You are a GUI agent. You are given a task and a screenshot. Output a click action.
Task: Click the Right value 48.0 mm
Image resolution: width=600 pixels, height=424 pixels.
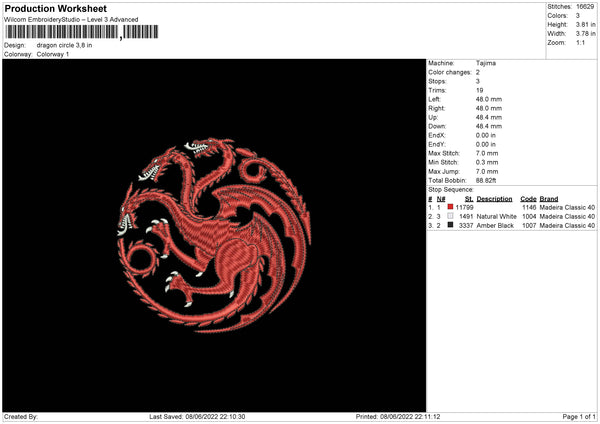pos(489,108)
